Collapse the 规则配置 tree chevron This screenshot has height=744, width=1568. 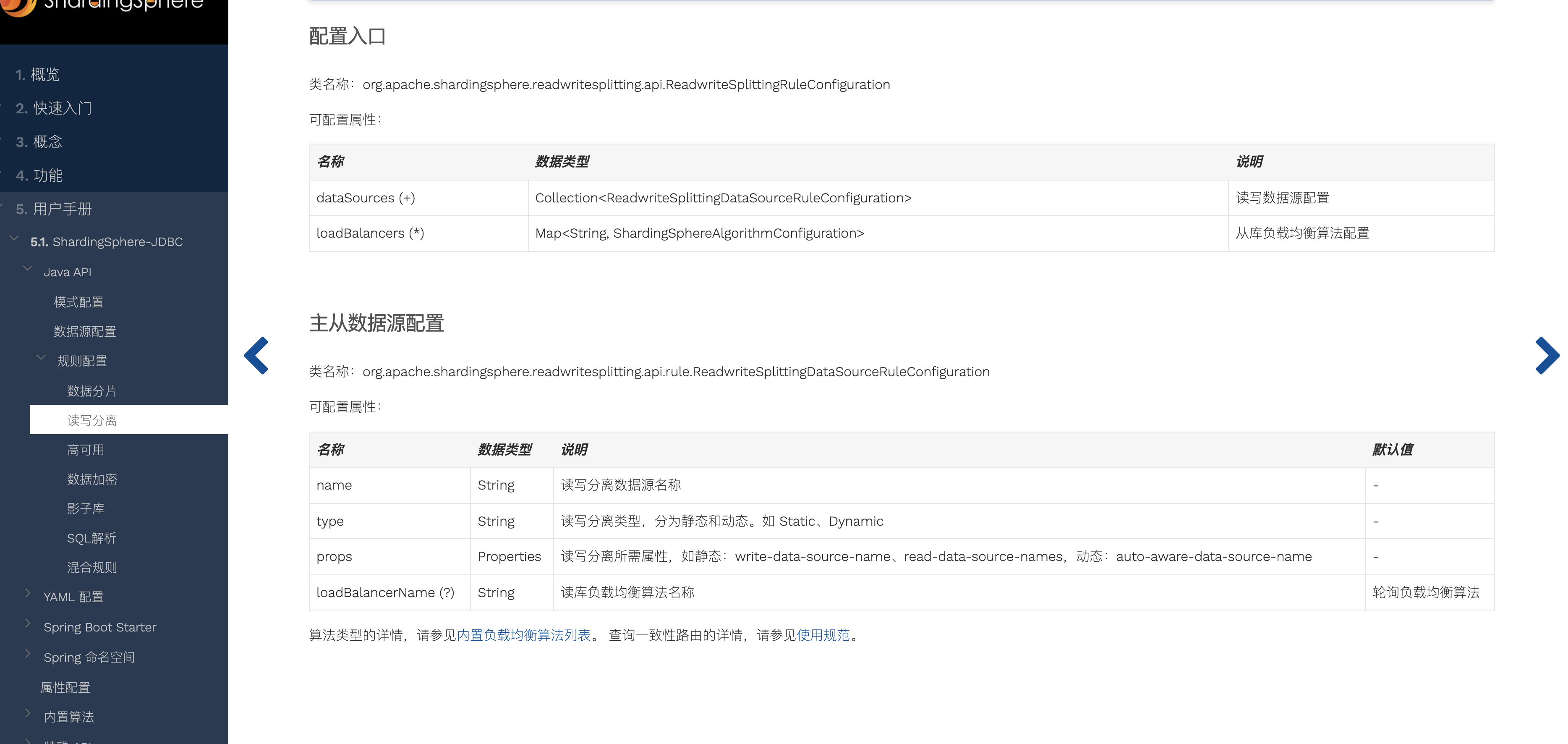41,358
